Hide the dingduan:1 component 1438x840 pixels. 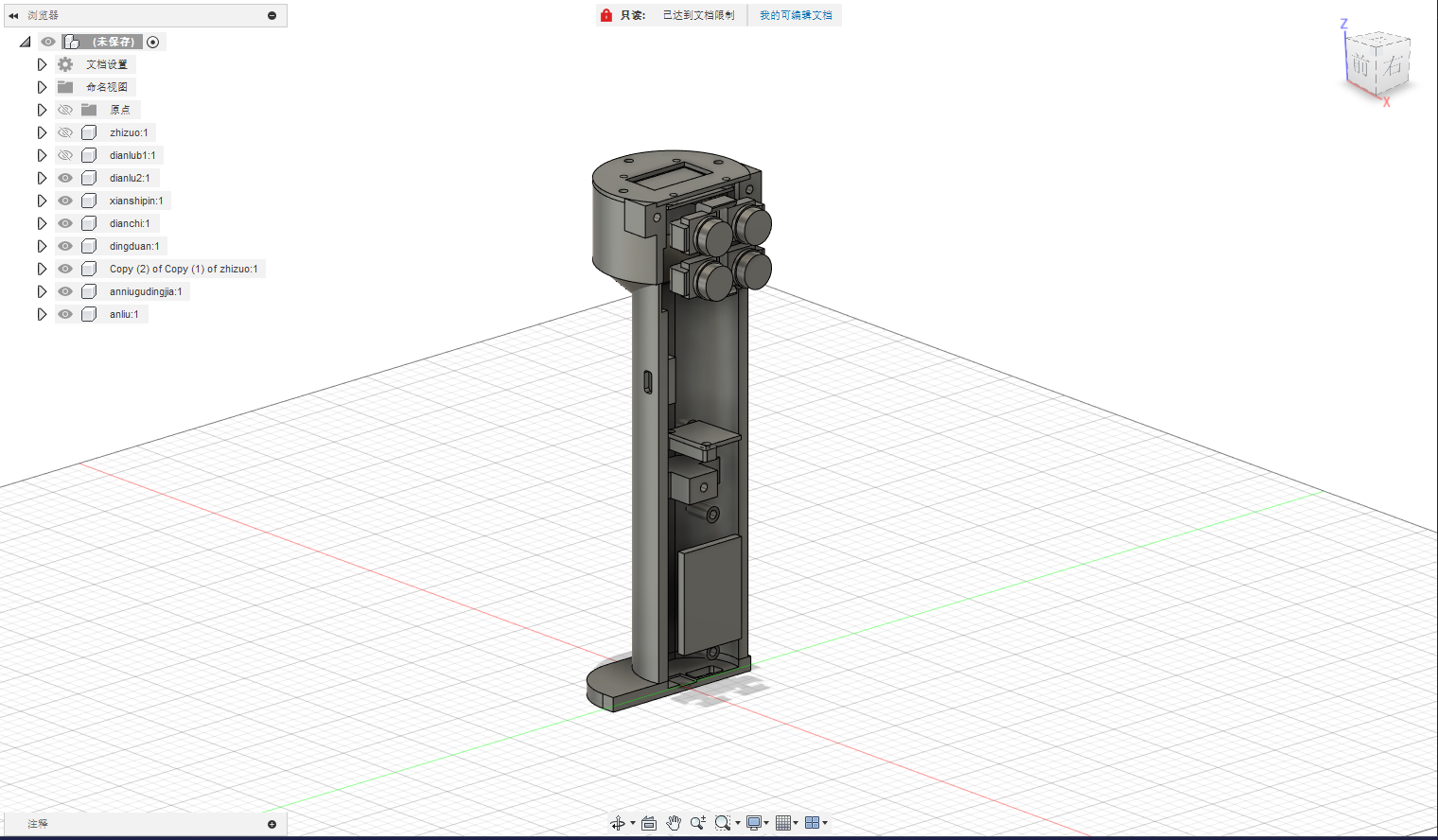click(65, 246)
